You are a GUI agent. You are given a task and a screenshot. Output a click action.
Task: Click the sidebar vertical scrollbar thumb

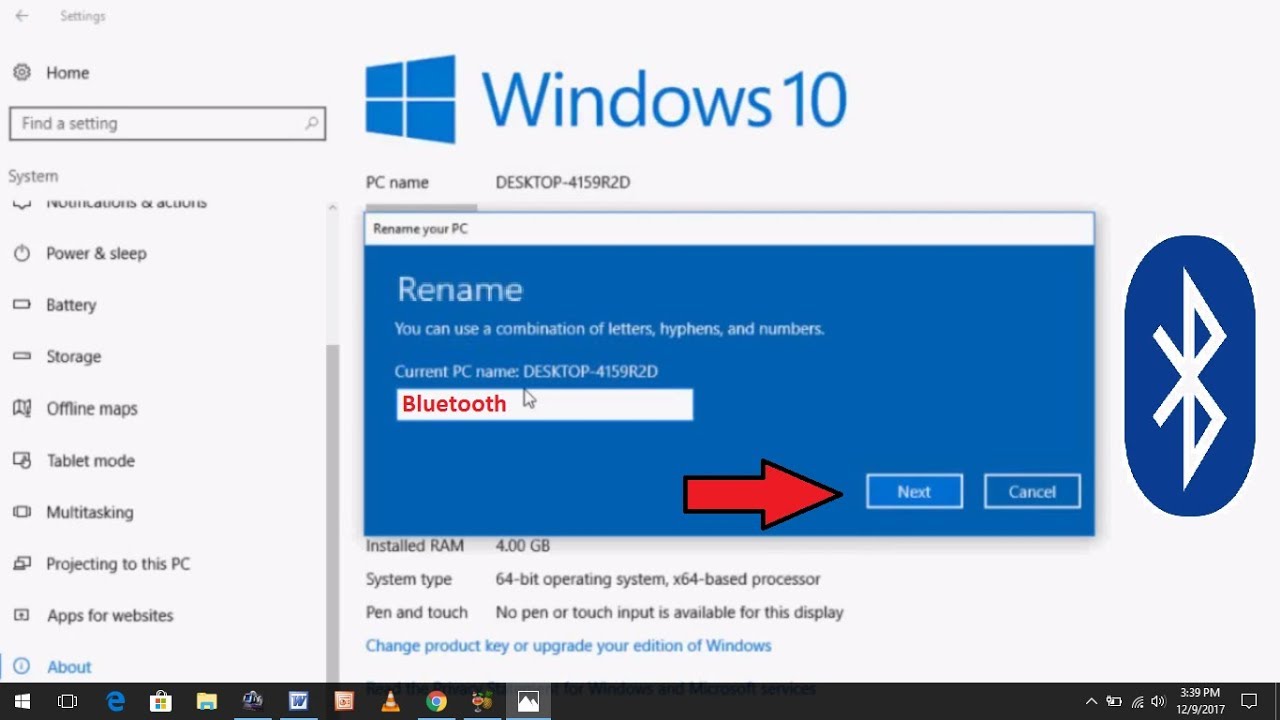(333, 512)
